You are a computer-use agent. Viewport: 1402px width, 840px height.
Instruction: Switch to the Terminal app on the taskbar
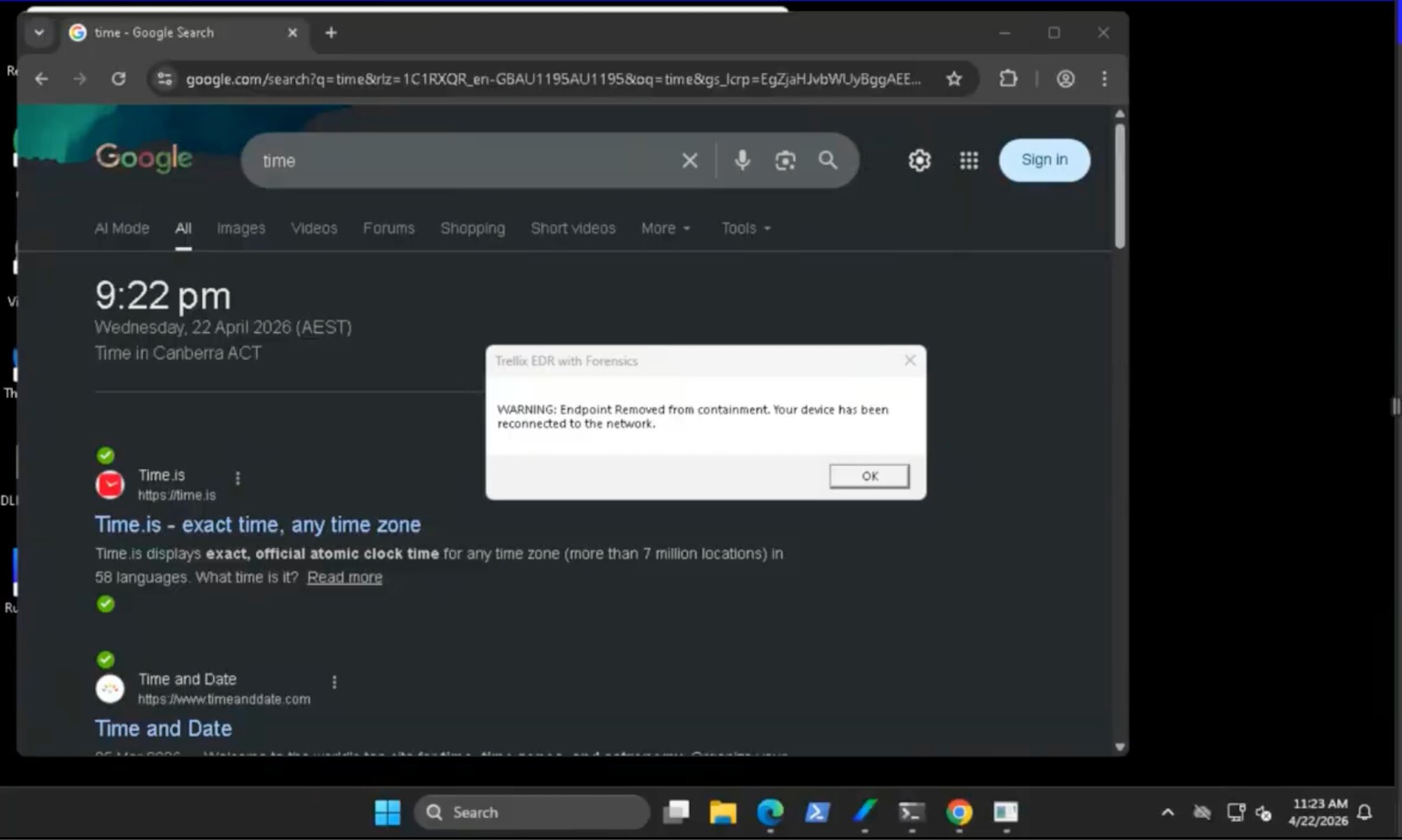[x=912, y=813]
